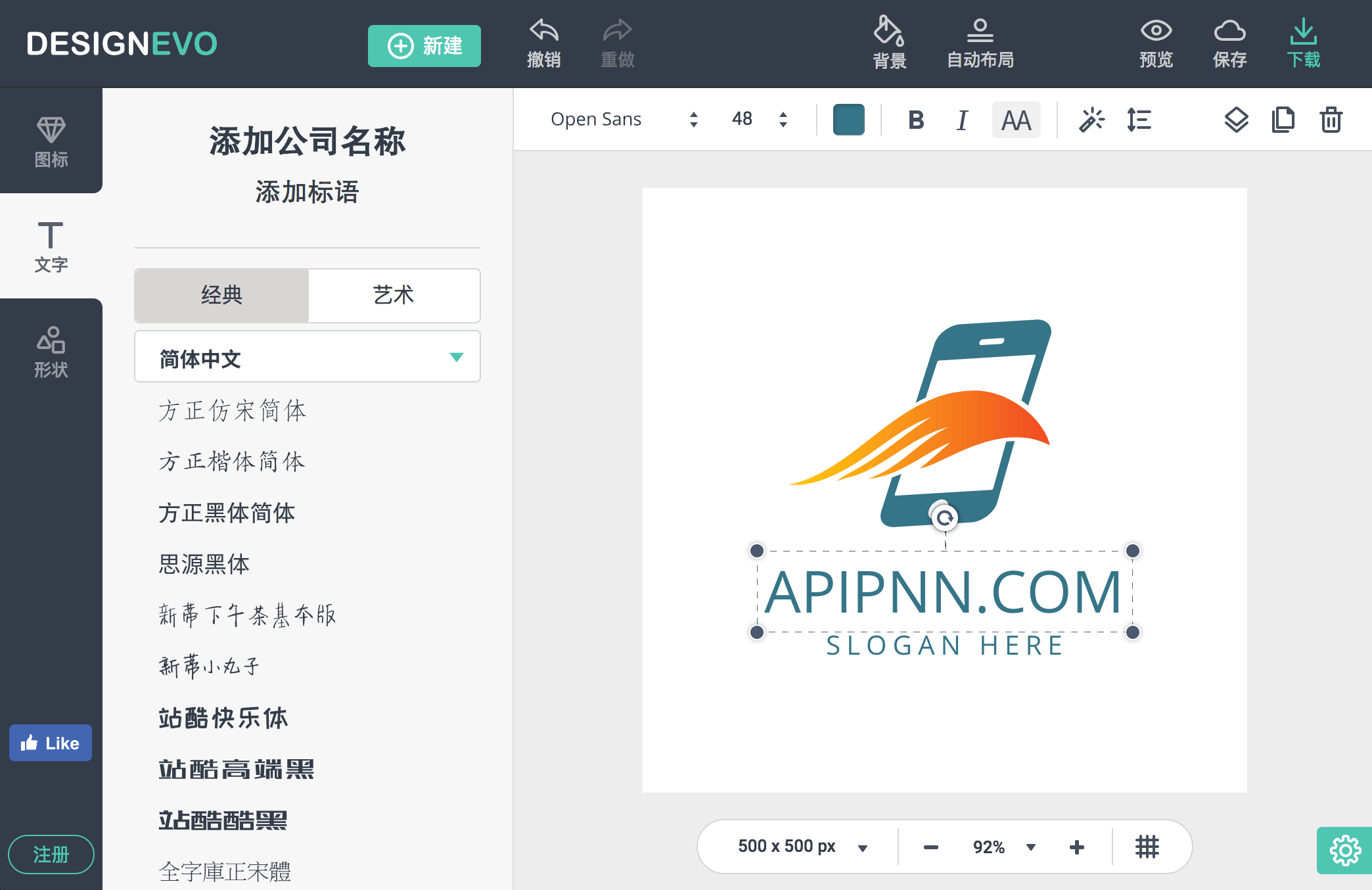Viewport: 1372px width, 890px height.
Task: Choose font 方正仿宋简体
Action: click(x=233, y=410)
